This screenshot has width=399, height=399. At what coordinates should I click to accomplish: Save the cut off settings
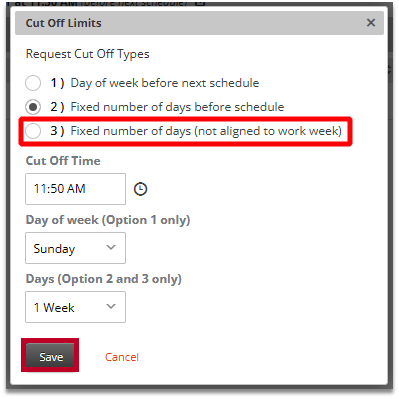(50, 356)
